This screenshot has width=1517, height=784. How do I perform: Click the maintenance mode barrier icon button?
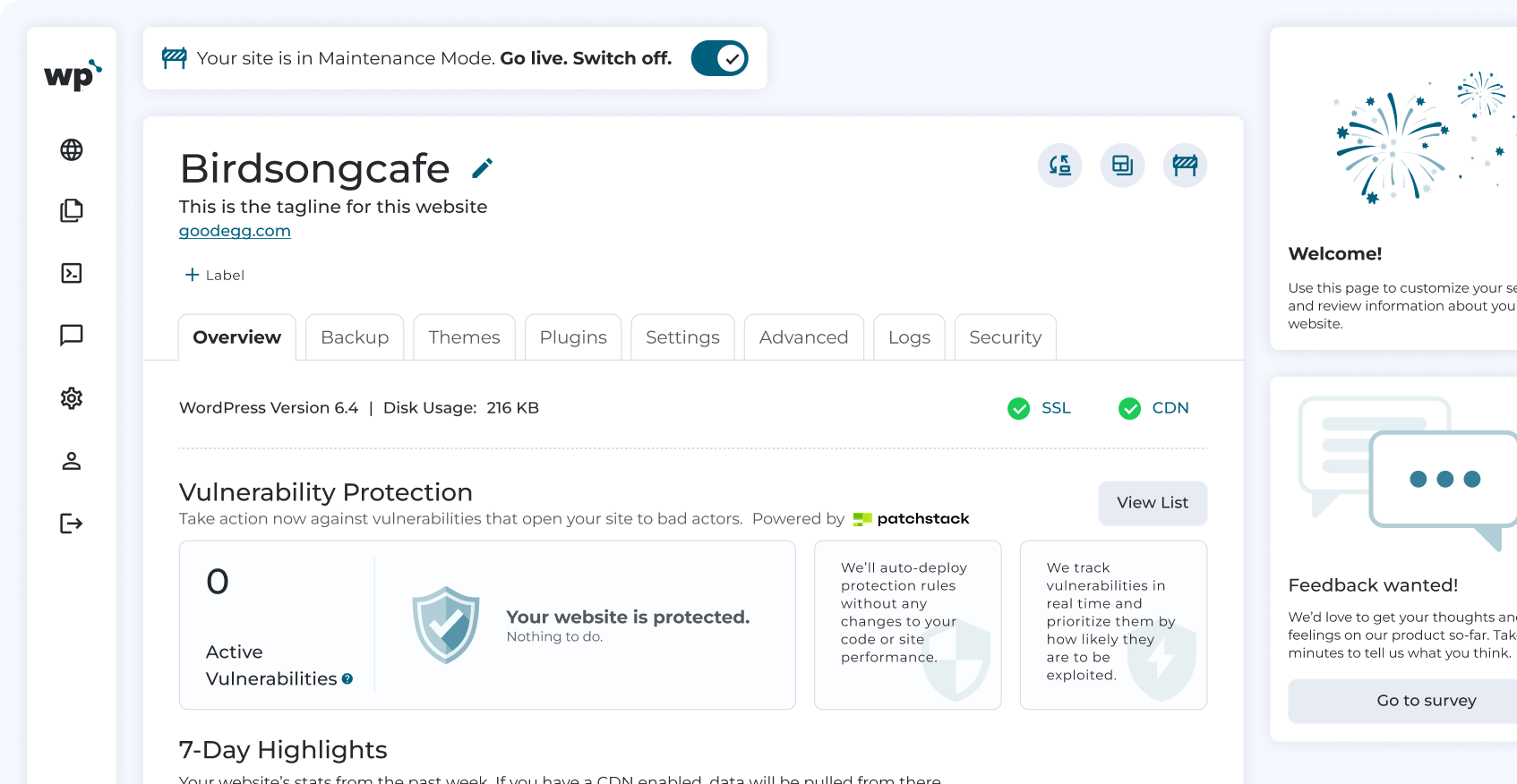click(x=1185, y=166)
